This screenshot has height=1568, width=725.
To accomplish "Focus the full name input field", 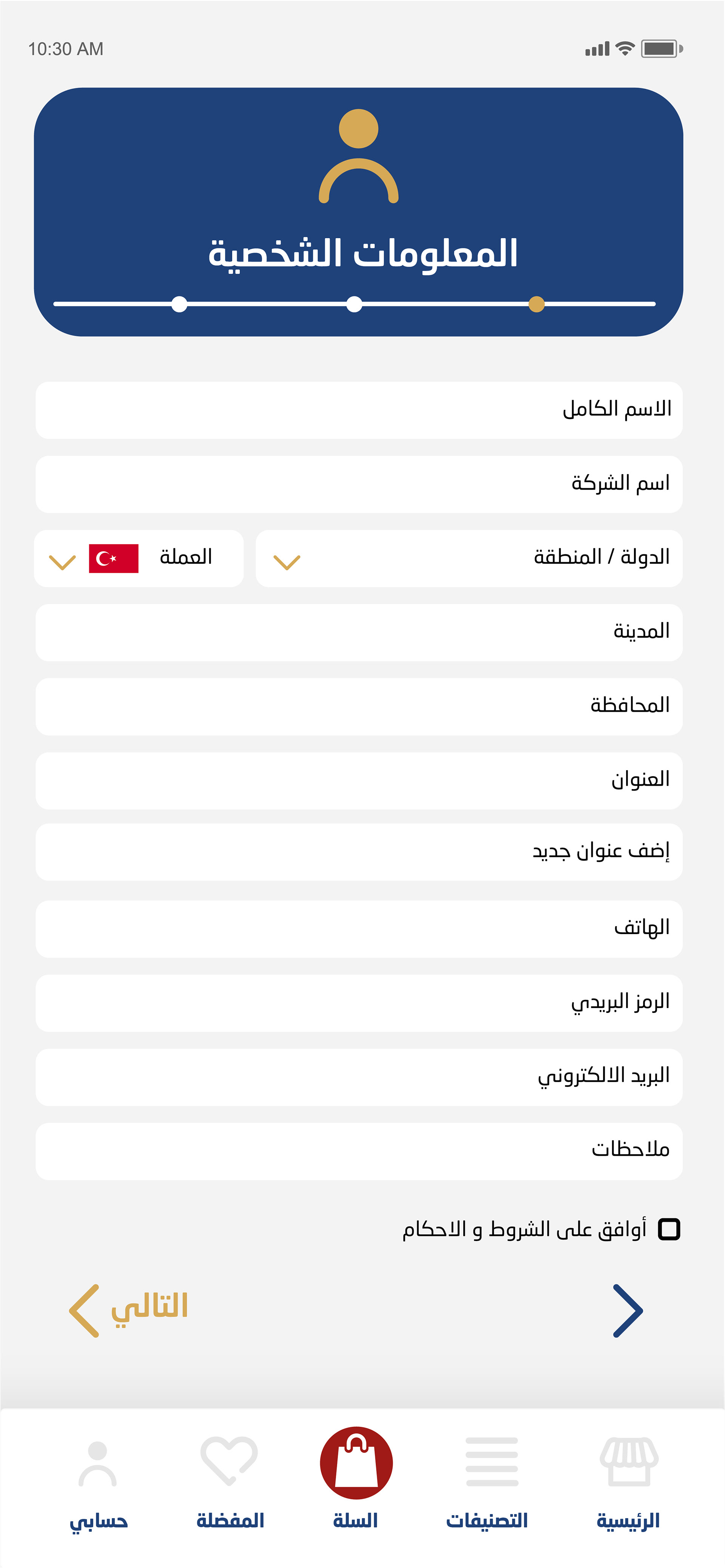I will click(359, 410).
